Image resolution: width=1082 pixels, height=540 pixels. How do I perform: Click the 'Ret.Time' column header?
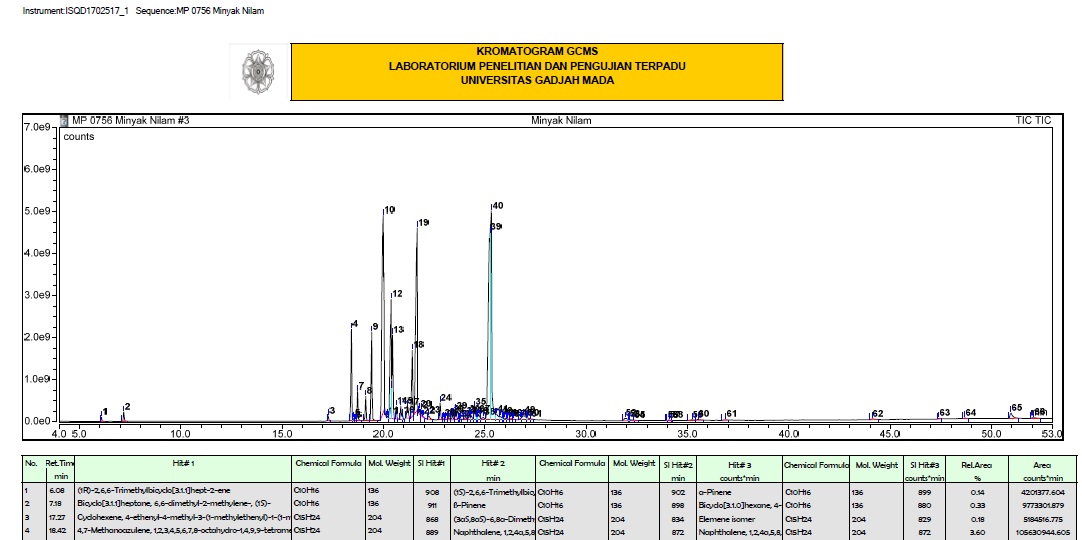tap(60, 463)
